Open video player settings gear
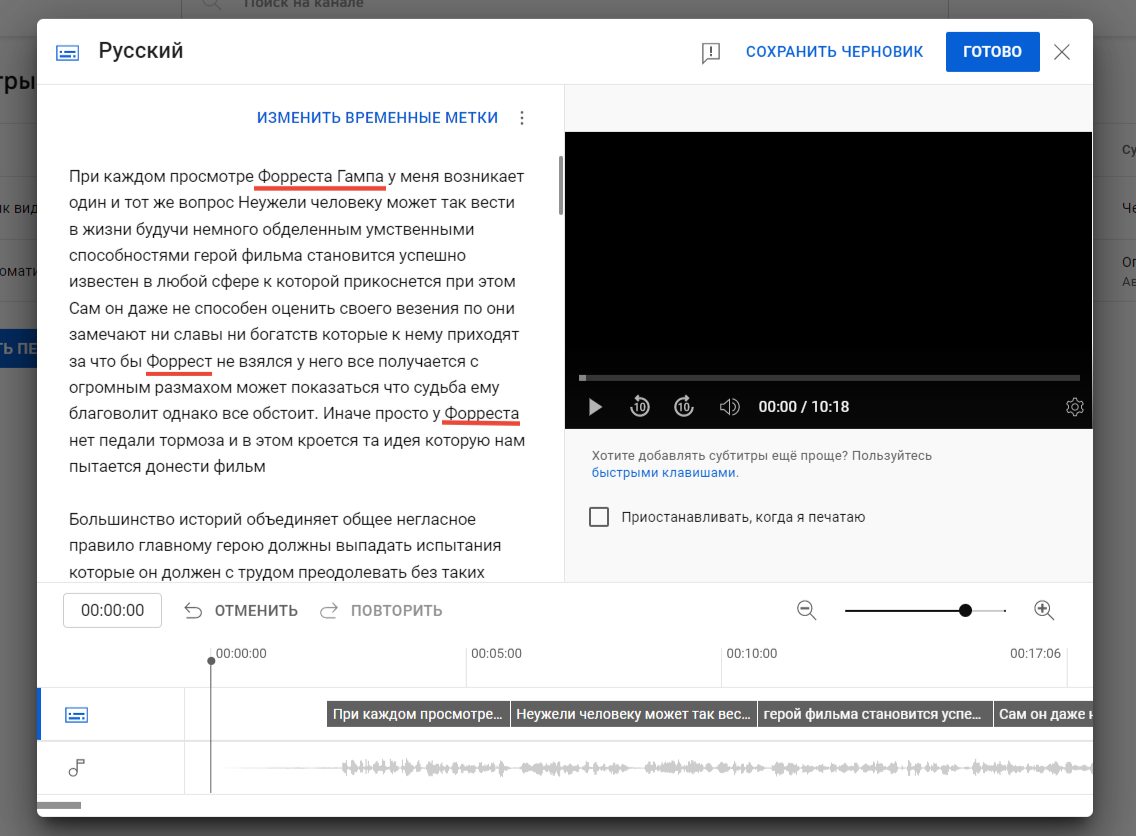The image size is (1136, 836). (1074, 406)
